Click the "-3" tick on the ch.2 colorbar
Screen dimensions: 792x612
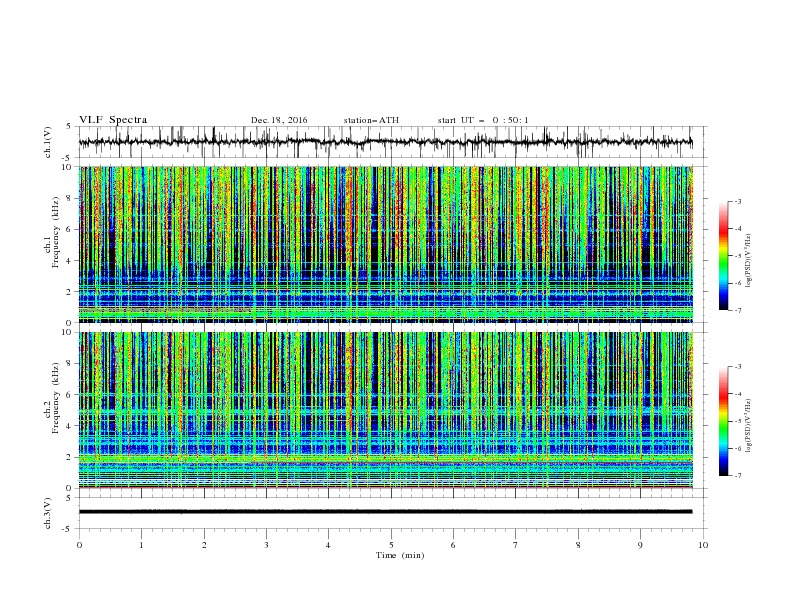738,367
